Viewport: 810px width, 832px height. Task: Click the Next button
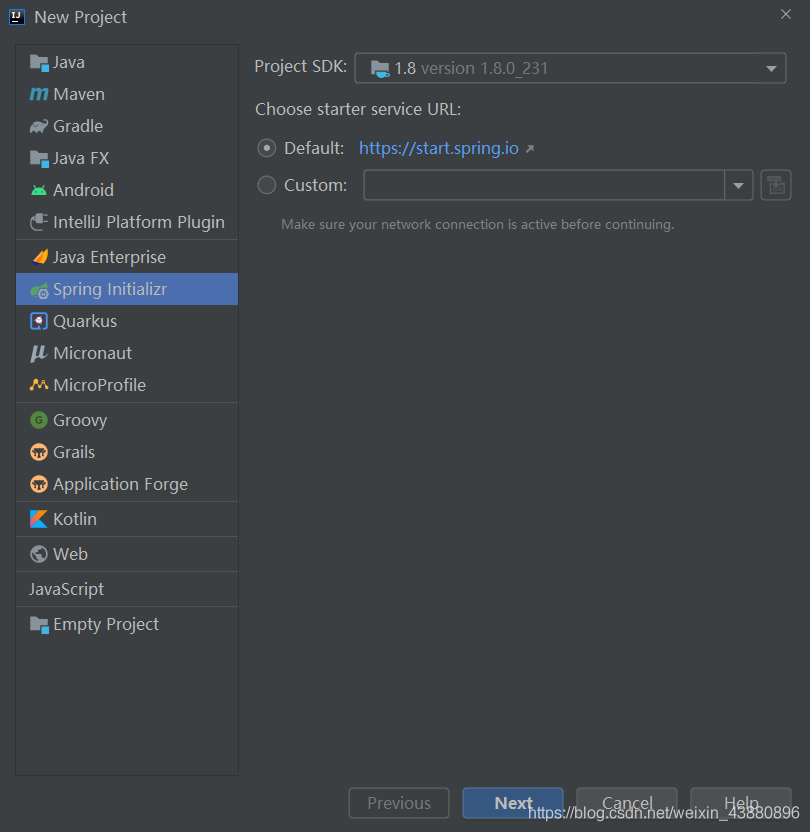click(x=512, y=803)
